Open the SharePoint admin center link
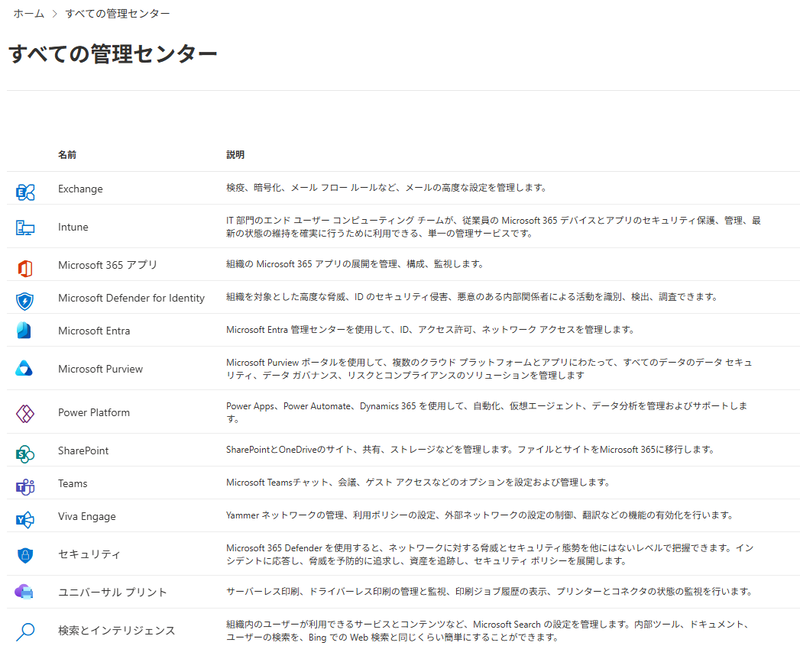 point(83,451)
